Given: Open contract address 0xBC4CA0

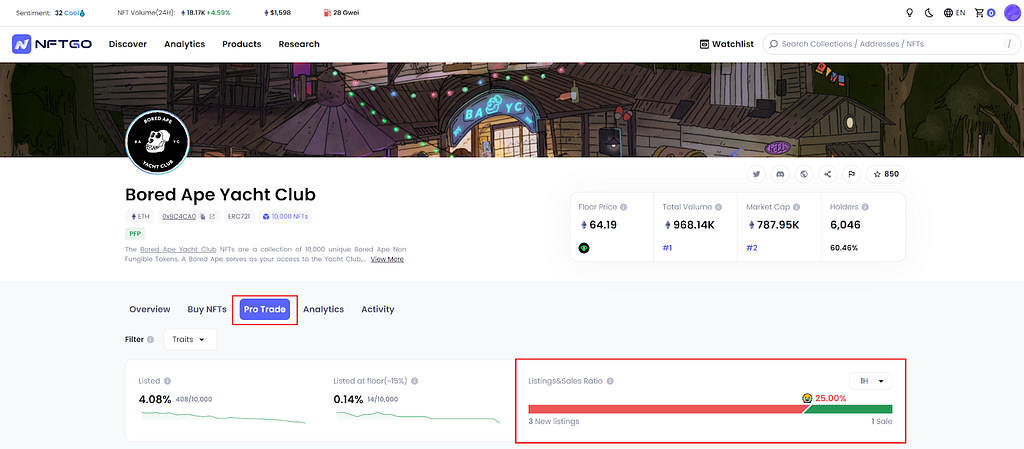Looking at the screenshot, I should [179, 216].
